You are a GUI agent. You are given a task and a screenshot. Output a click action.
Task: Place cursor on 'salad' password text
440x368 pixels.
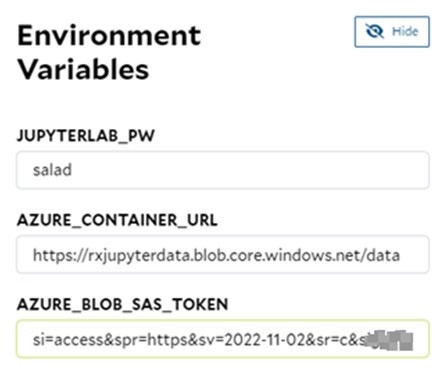(52, 170)
